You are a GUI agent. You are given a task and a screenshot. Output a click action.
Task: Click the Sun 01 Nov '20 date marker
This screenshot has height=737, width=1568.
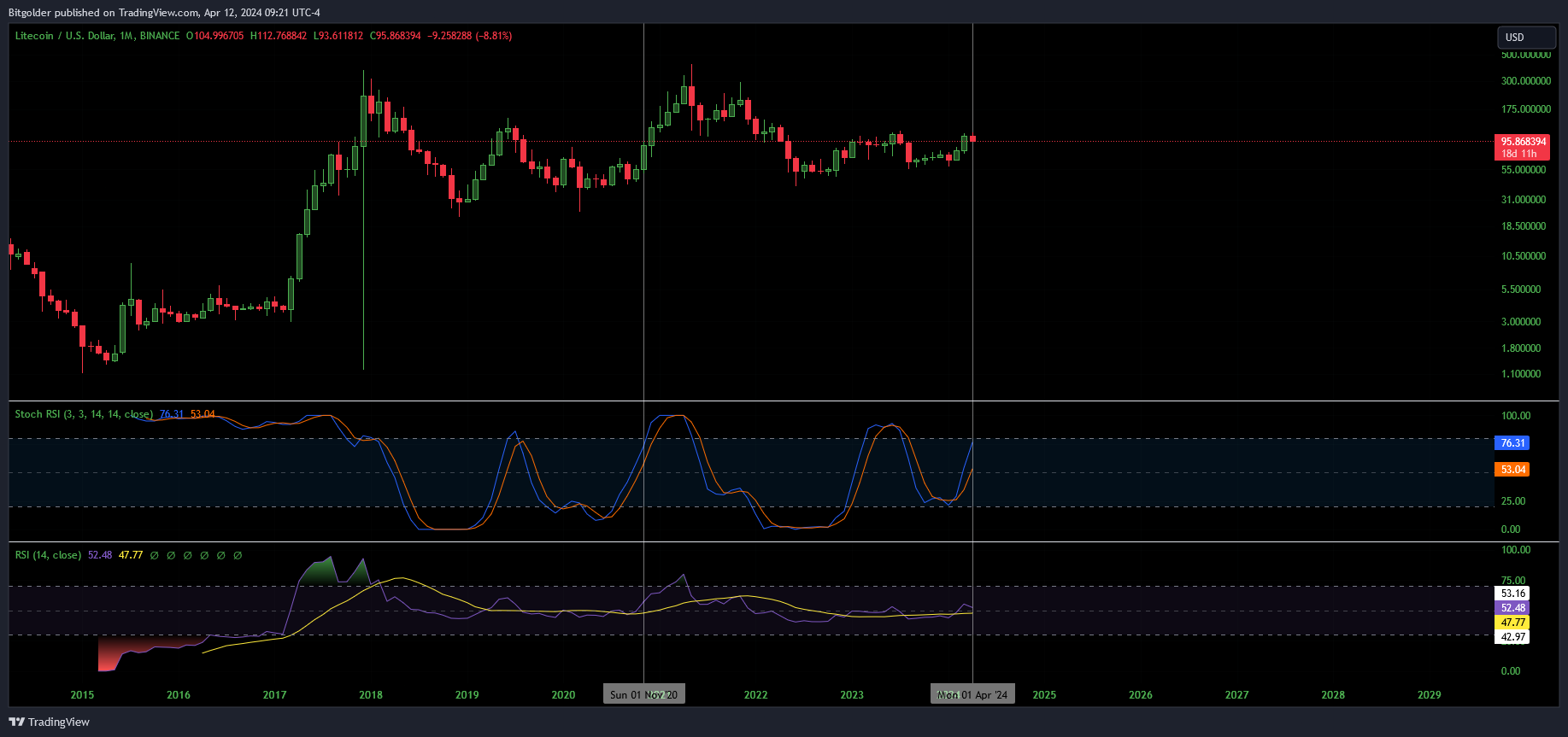(643, 694)
